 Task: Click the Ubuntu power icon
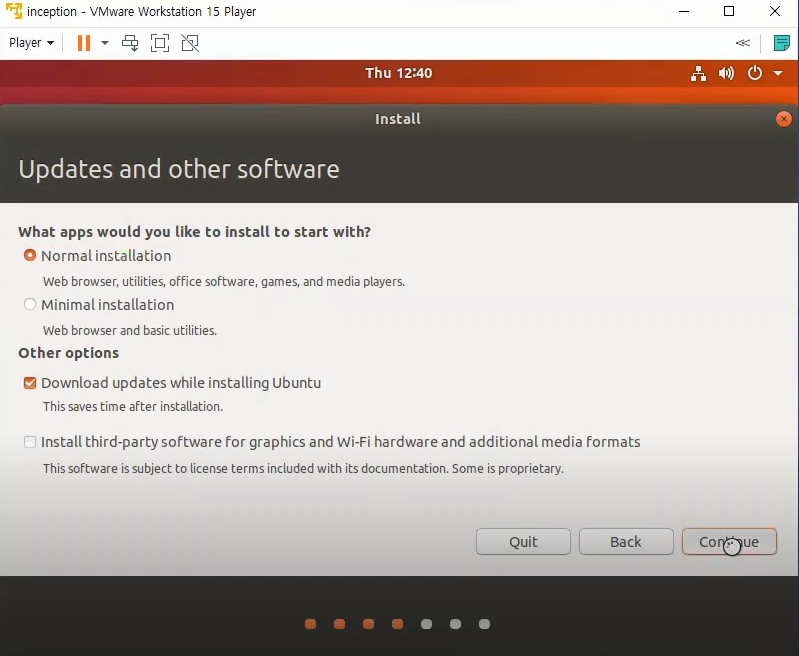point(755,73)
